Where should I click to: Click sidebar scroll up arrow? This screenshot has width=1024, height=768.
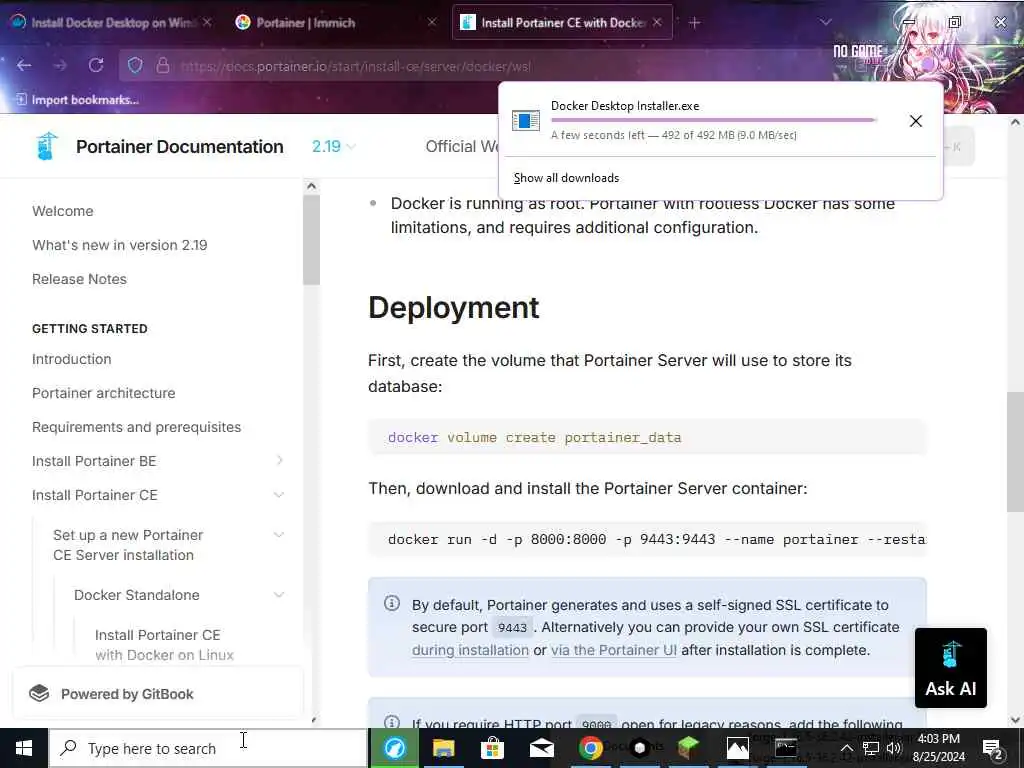point(312,186)
